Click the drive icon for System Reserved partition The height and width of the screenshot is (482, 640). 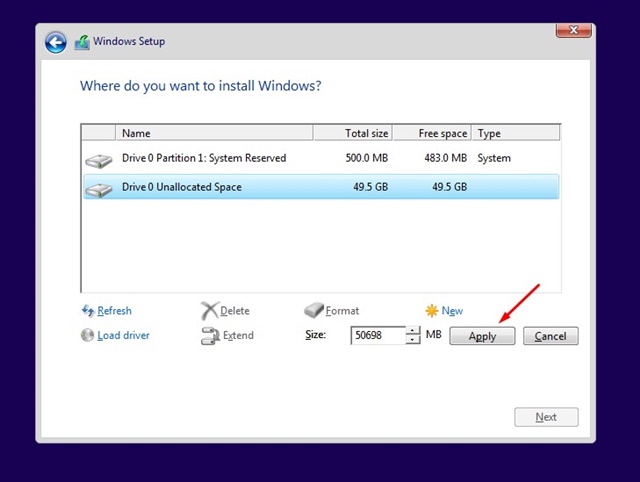[99, 161]
